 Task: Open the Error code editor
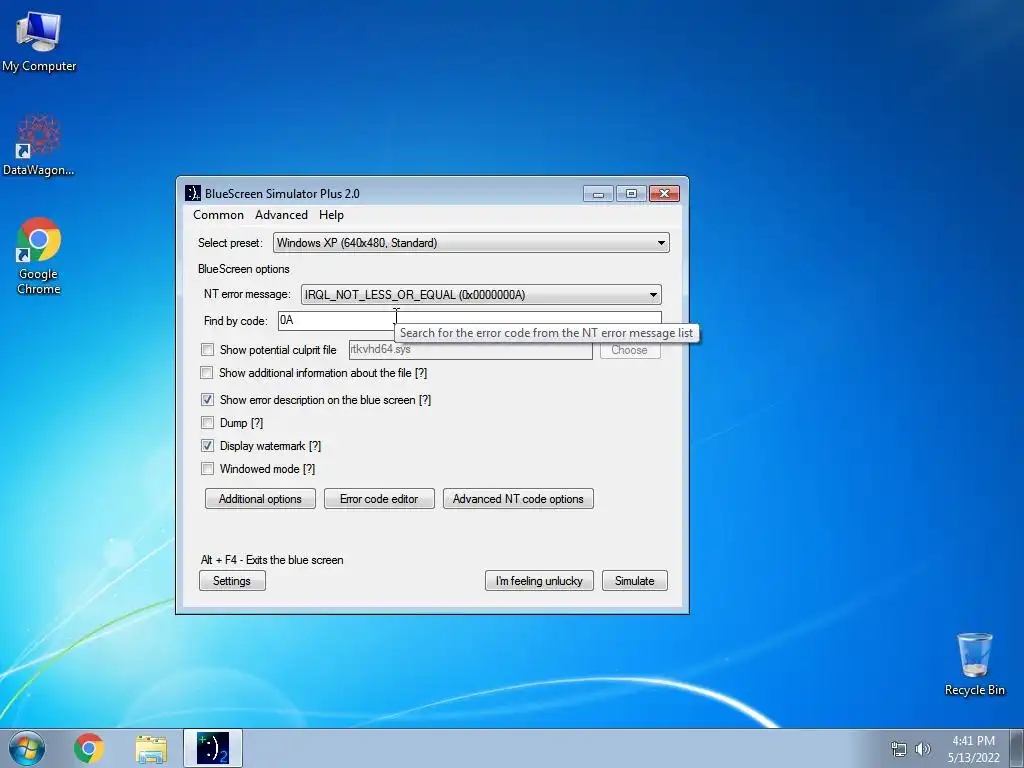[379, 499]
